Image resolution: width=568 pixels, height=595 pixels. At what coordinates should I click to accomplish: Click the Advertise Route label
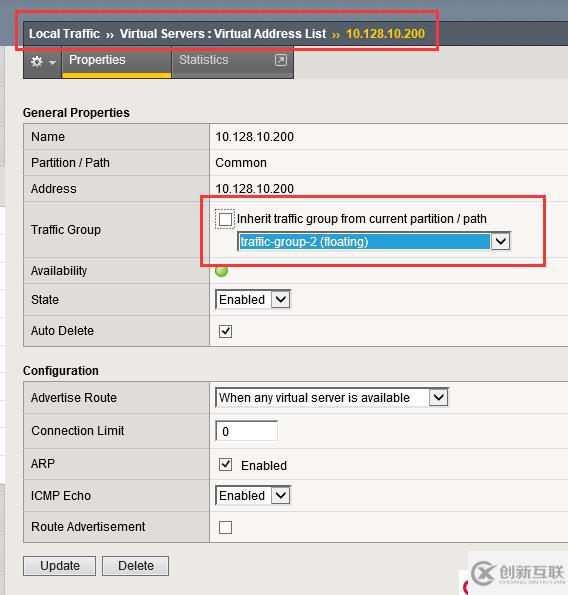pos(74,398)
